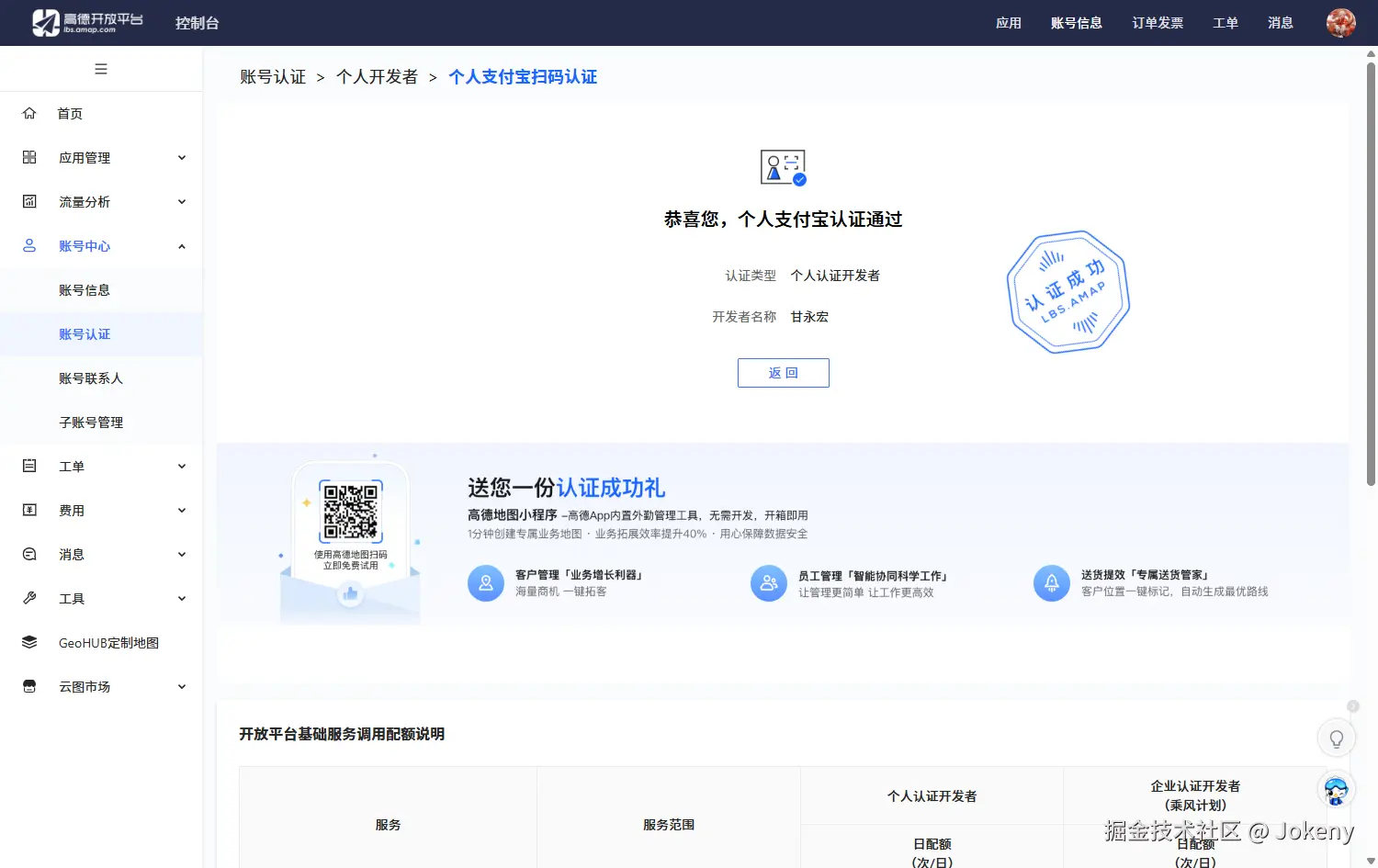Viewport: 1378px width, 868px height.
Task: Expand the 流量分析 chevron
Action: [182, 201]
